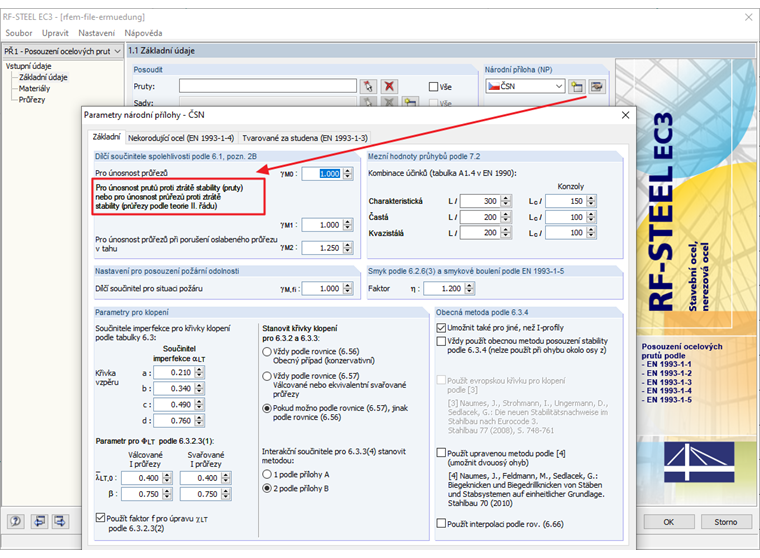The width and height of the screenshot is (760, 558).
Task: Click the Storno button in main window
Action: [x=726, y=522]
